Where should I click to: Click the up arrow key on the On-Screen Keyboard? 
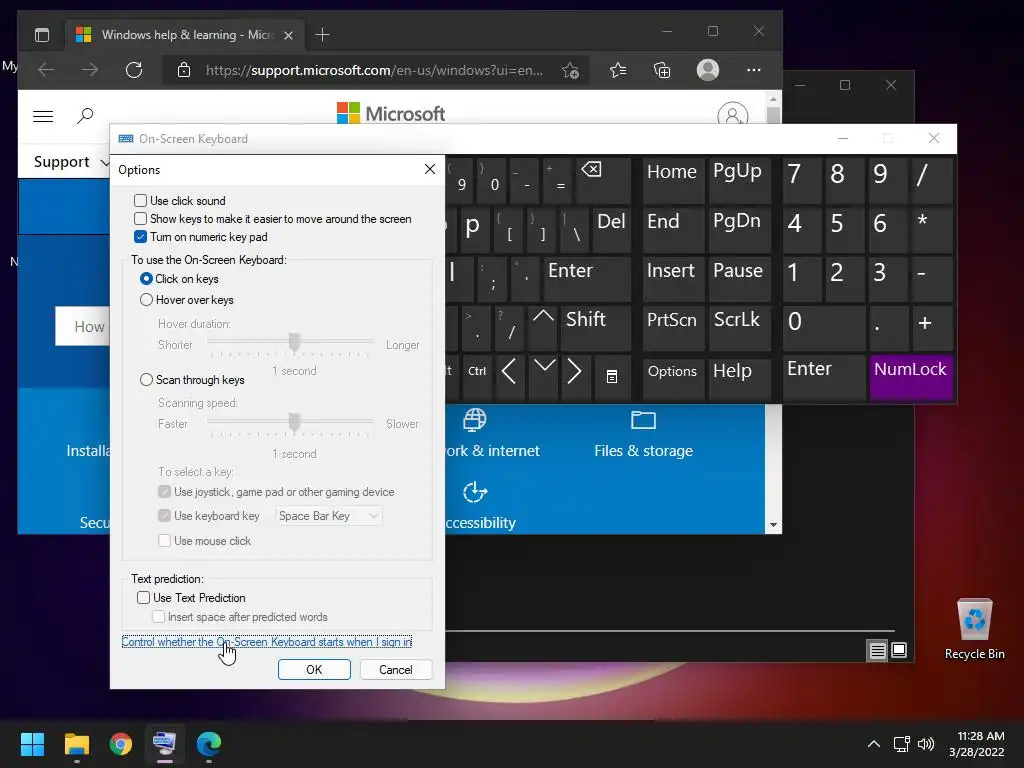(543, 327)
